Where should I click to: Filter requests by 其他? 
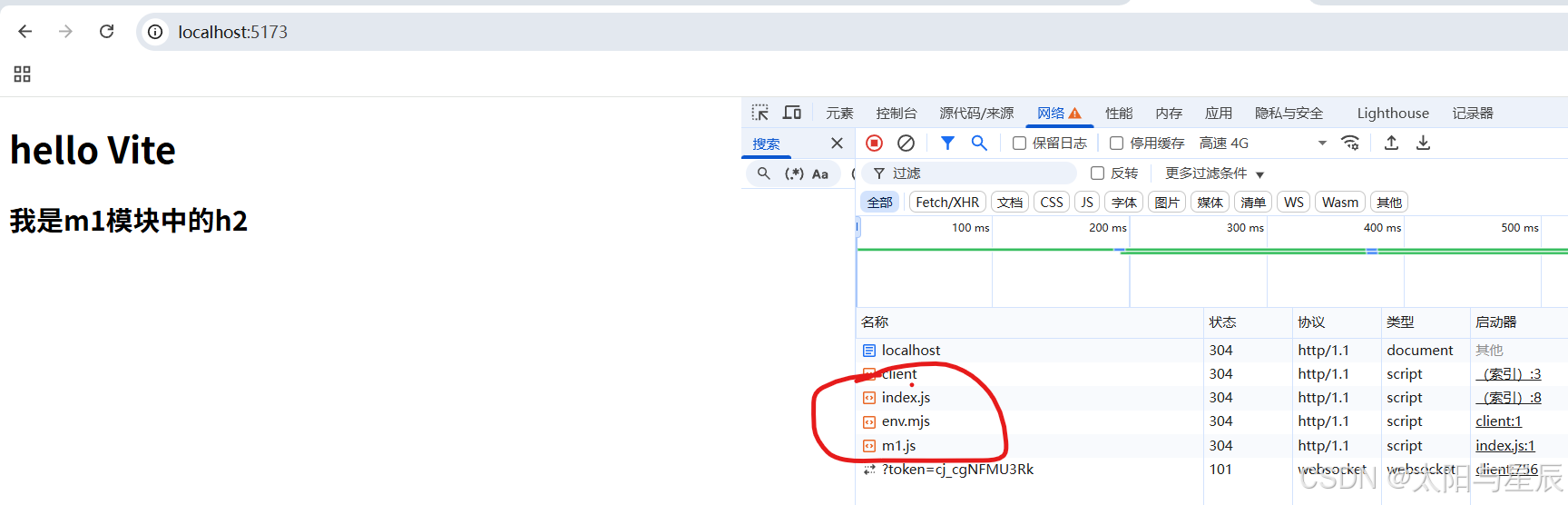(1389, 203)
